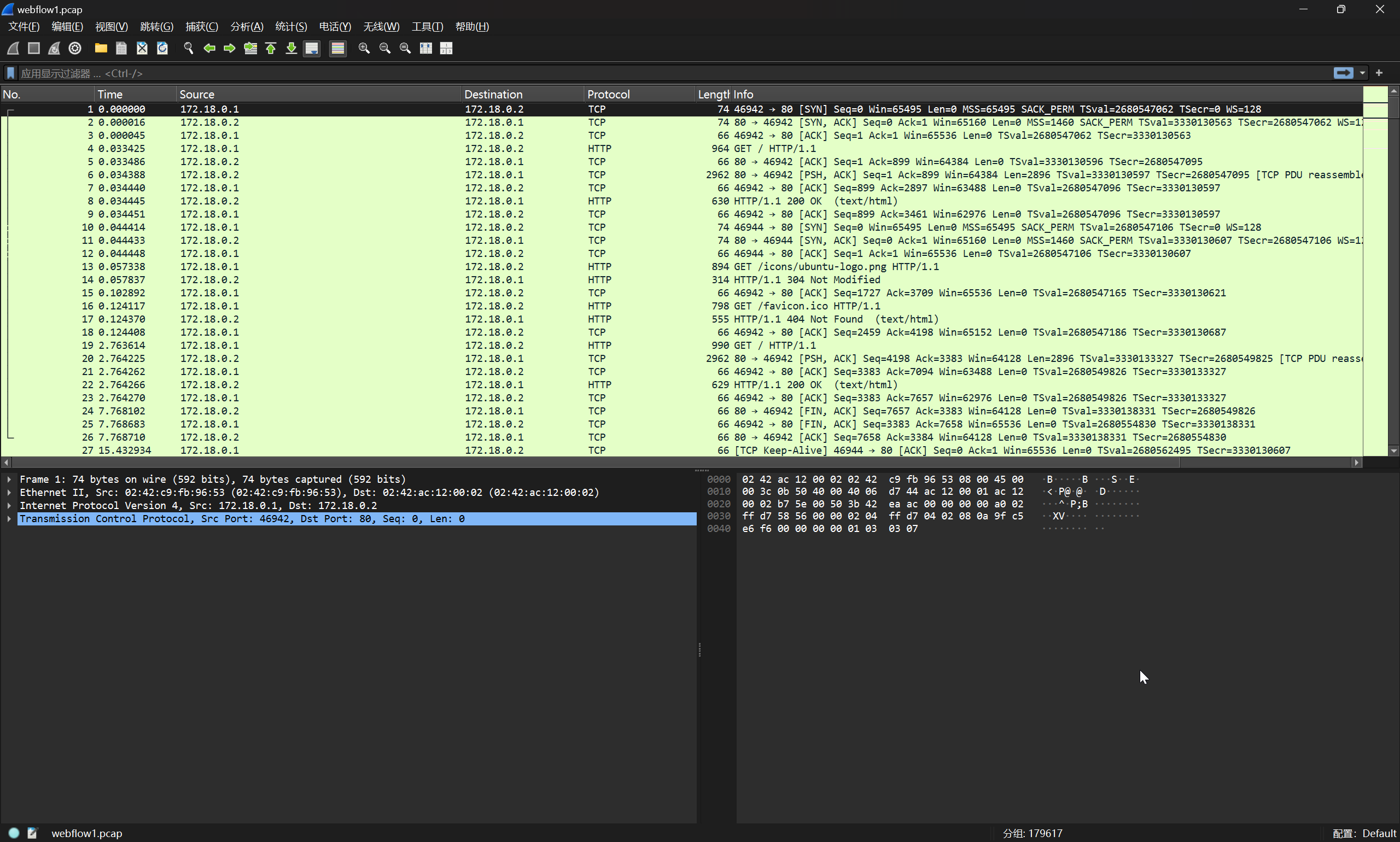Zoom in on packet text
The image size is (1400, 842).
(x=364, y=48)
